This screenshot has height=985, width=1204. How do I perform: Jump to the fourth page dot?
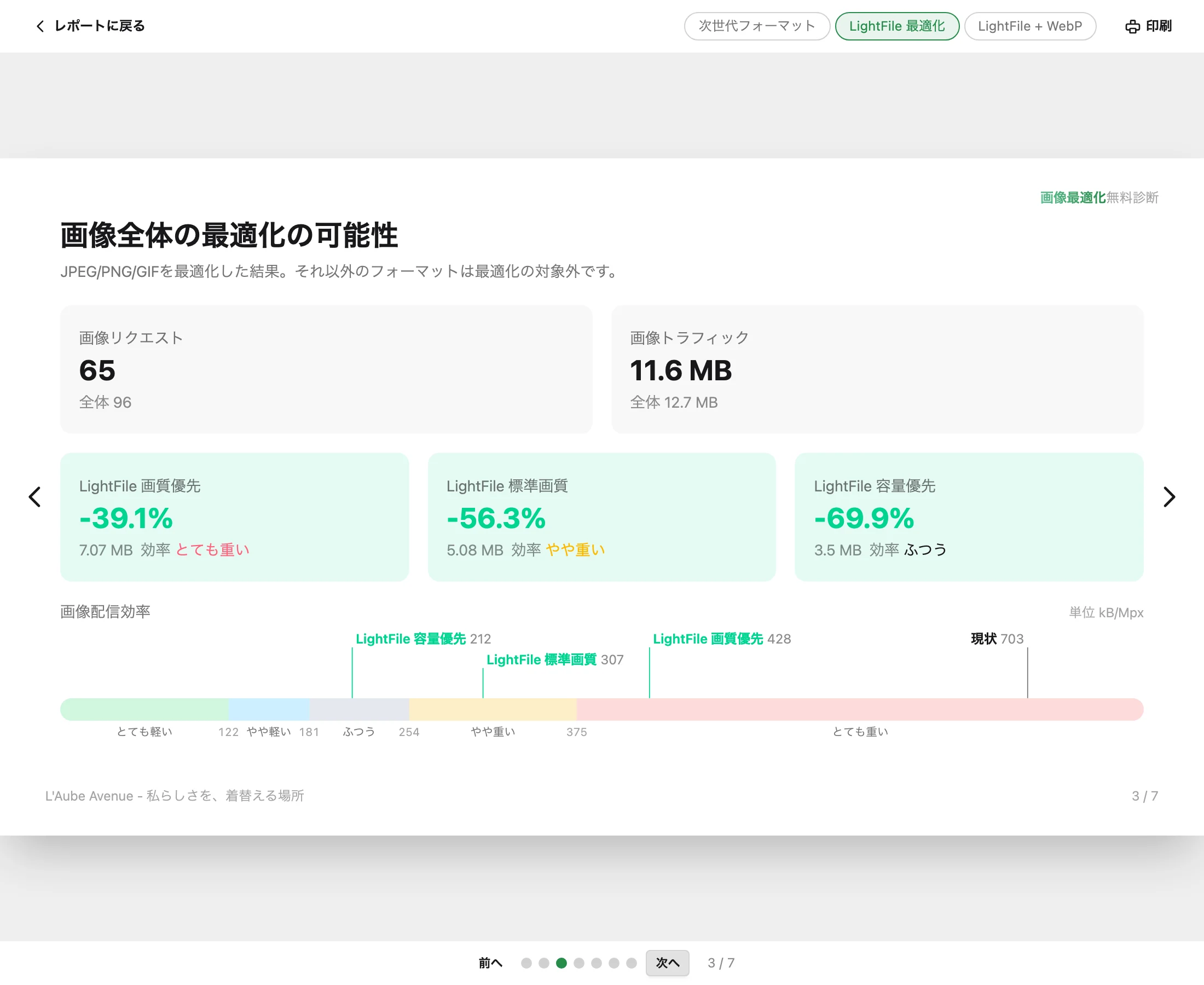(x=578, y=963)
